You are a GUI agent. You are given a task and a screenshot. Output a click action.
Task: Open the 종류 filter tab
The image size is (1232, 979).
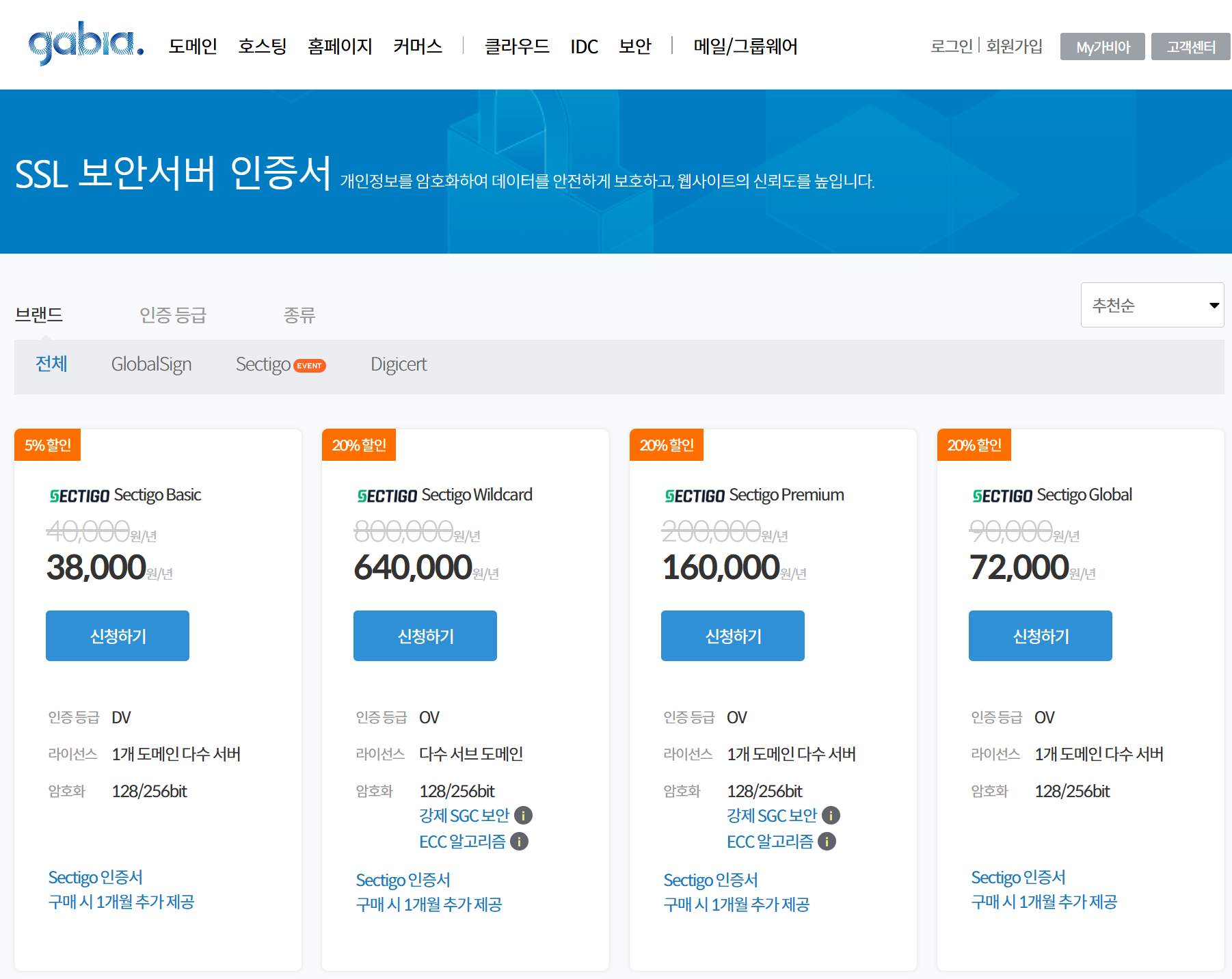click(299, 315)
